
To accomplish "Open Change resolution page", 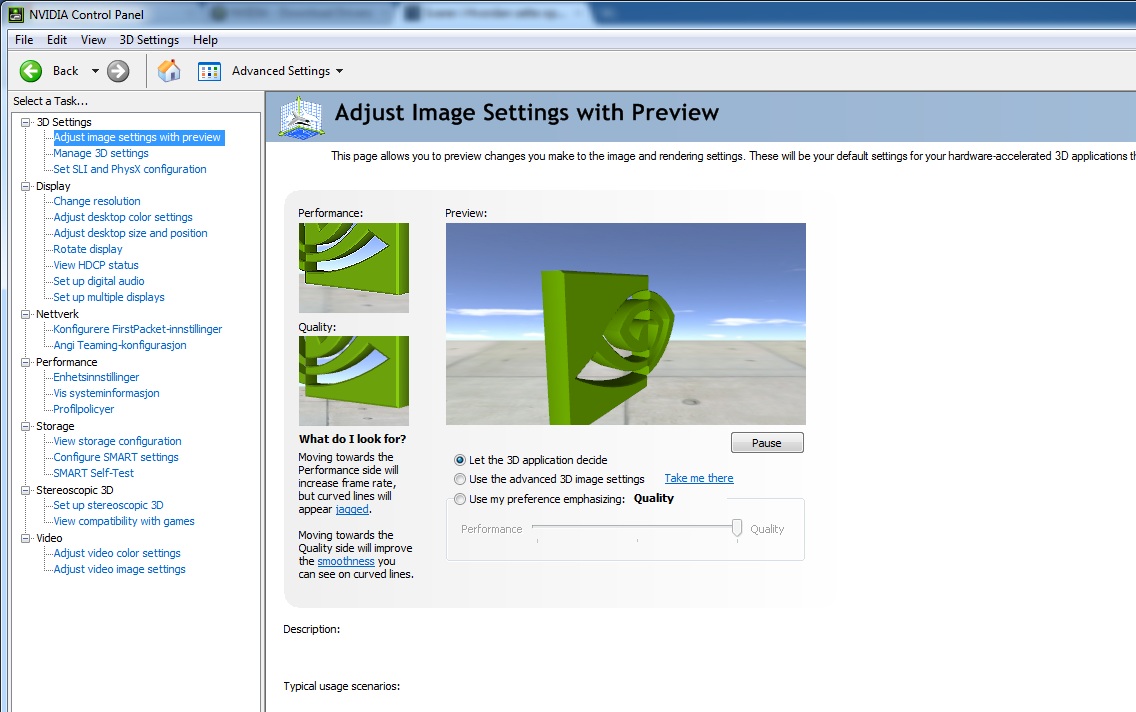I will (x=96, y=201).
